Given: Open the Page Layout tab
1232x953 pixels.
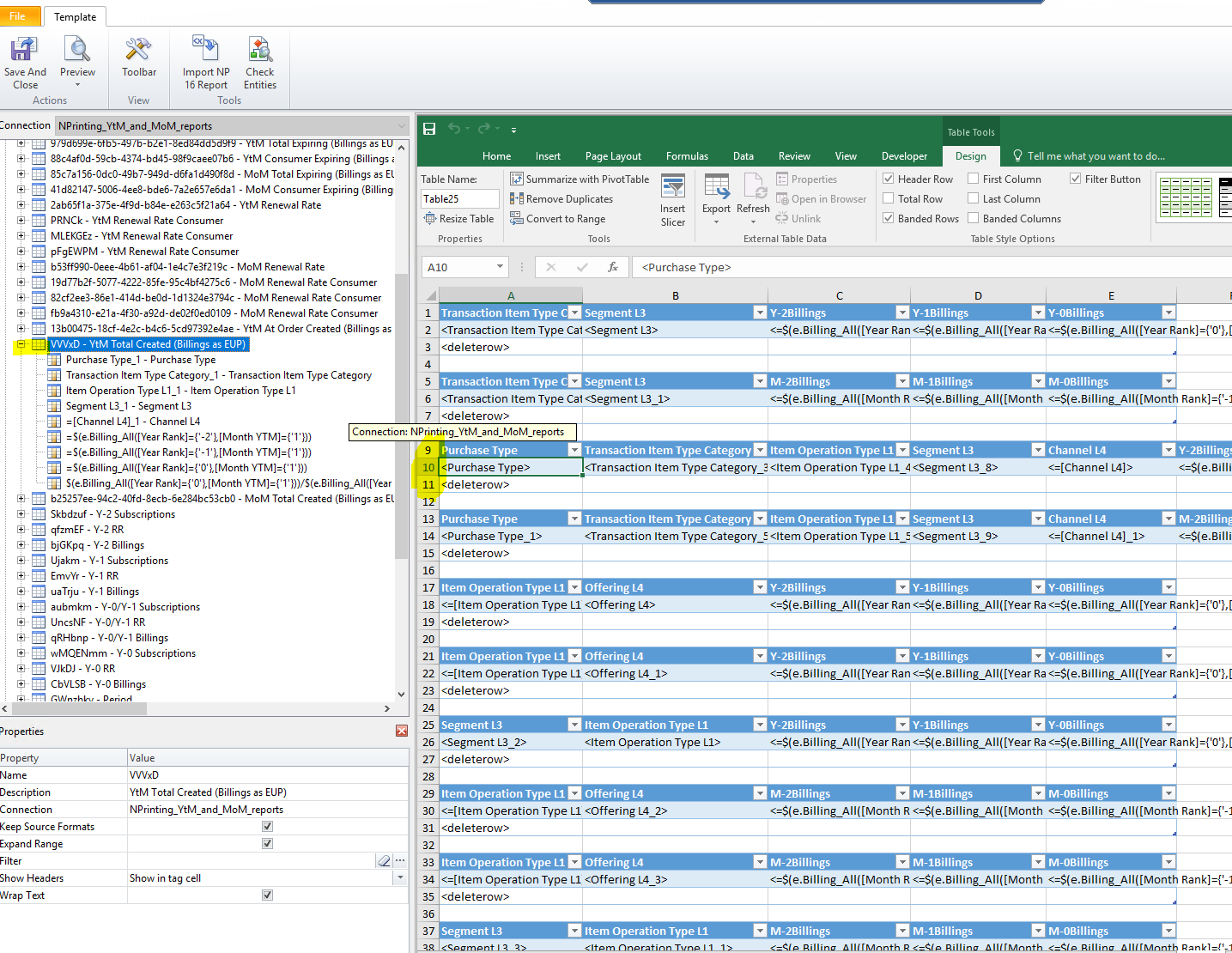Looking at the screenshot, I should (613, 156).
